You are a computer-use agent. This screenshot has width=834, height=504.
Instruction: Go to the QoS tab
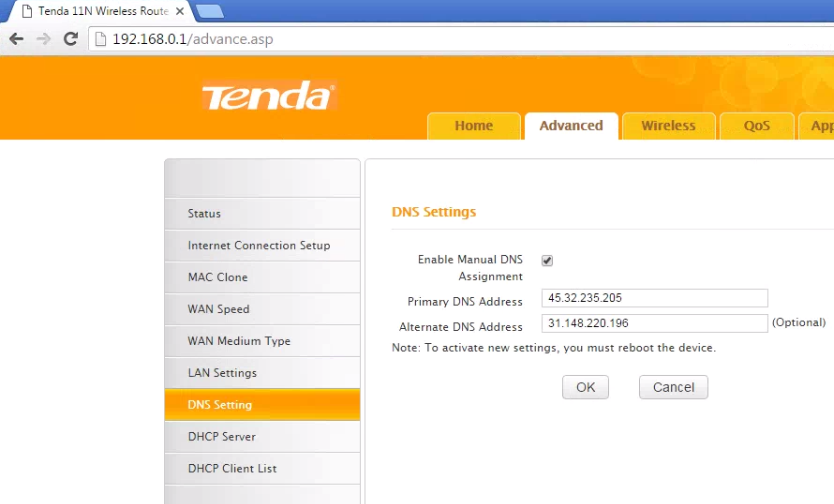pos(757,126)
